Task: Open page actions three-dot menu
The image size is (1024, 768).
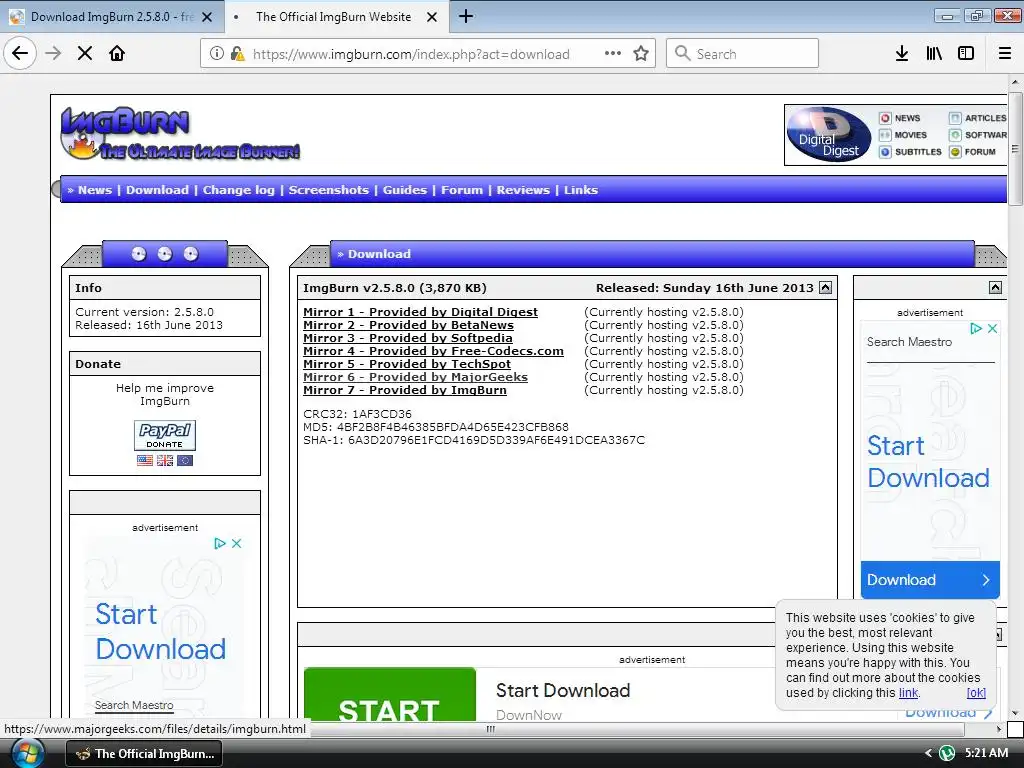Action: [x=613, y=54]
